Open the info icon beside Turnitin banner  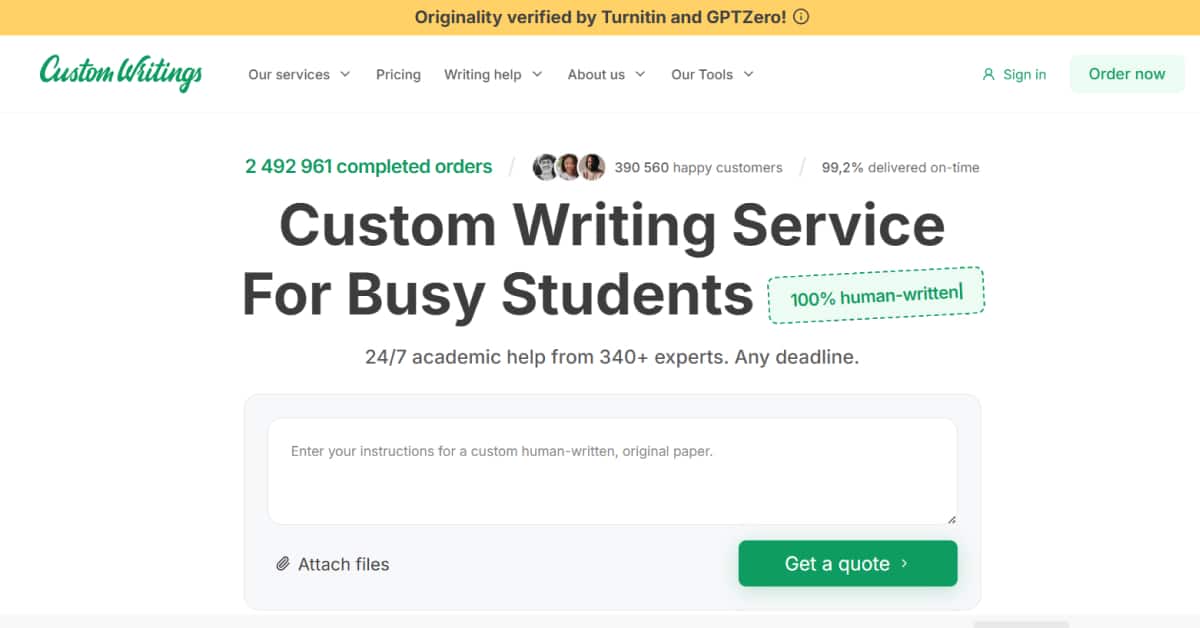[801, 17]
